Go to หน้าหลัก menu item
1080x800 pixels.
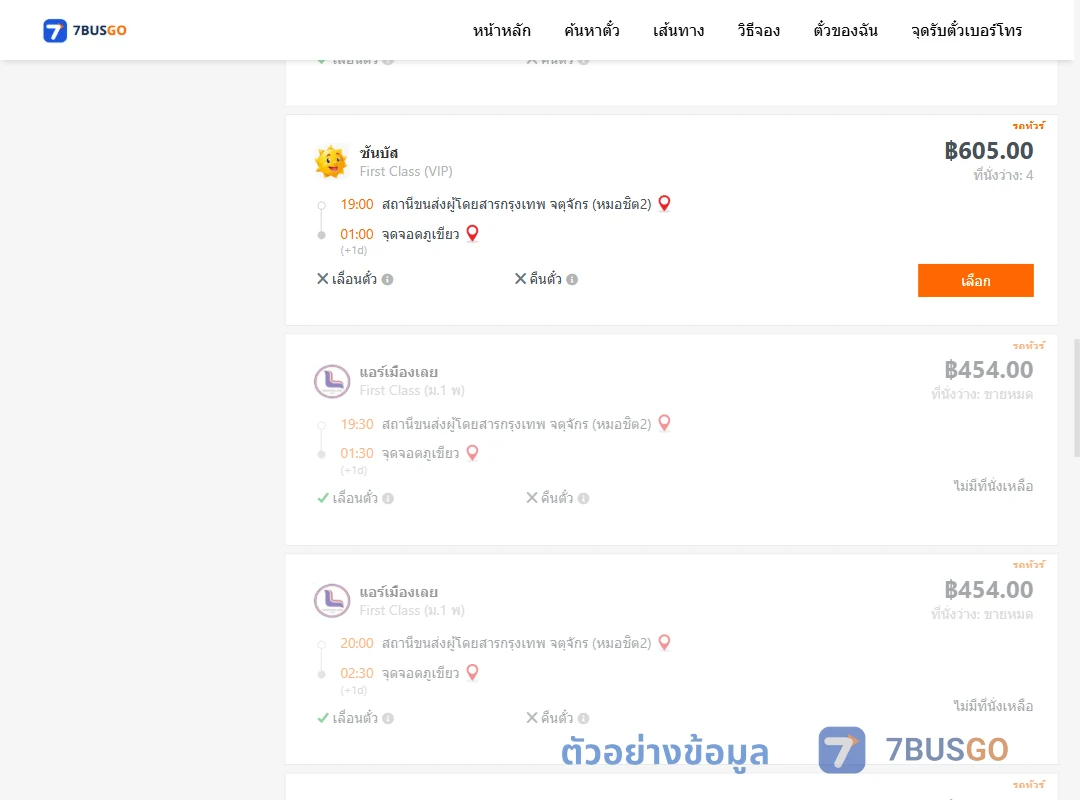(501, 30)
